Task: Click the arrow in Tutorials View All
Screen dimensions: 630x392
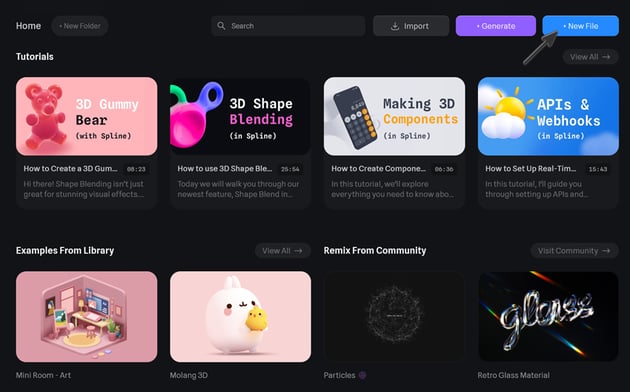Action: coord(606,57)
